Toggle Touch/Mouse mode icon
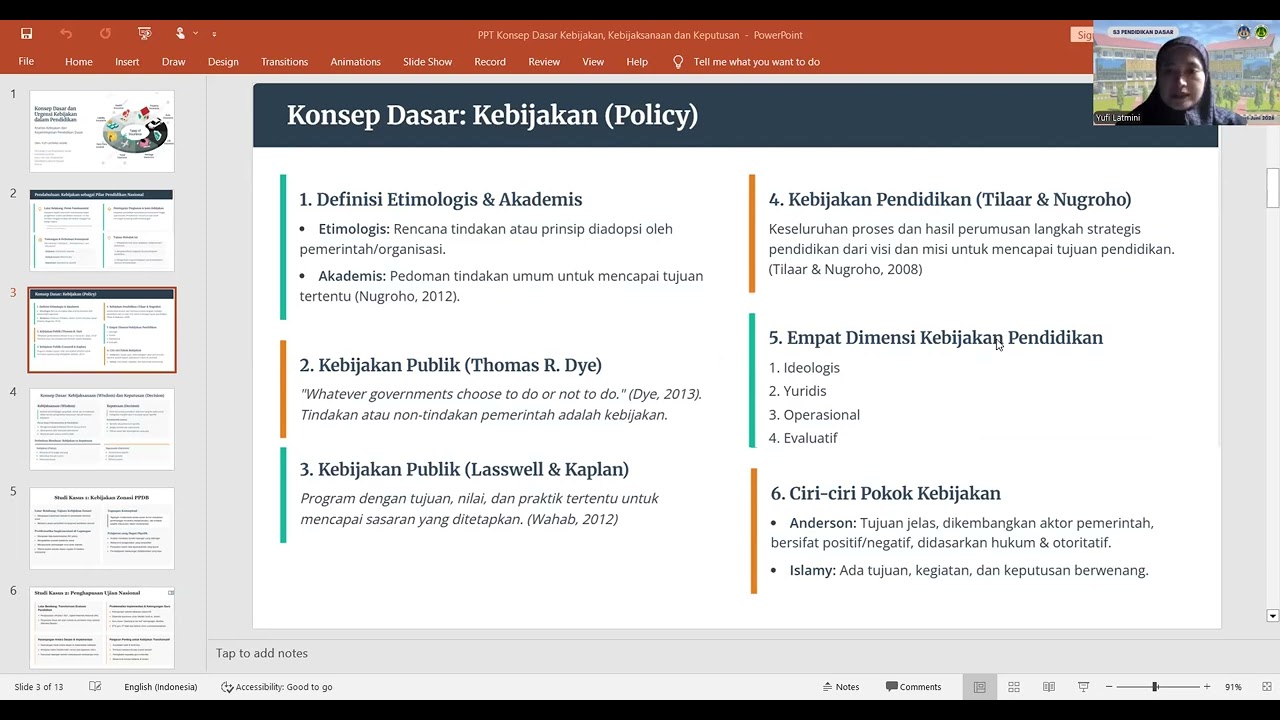 pos(181,34)
